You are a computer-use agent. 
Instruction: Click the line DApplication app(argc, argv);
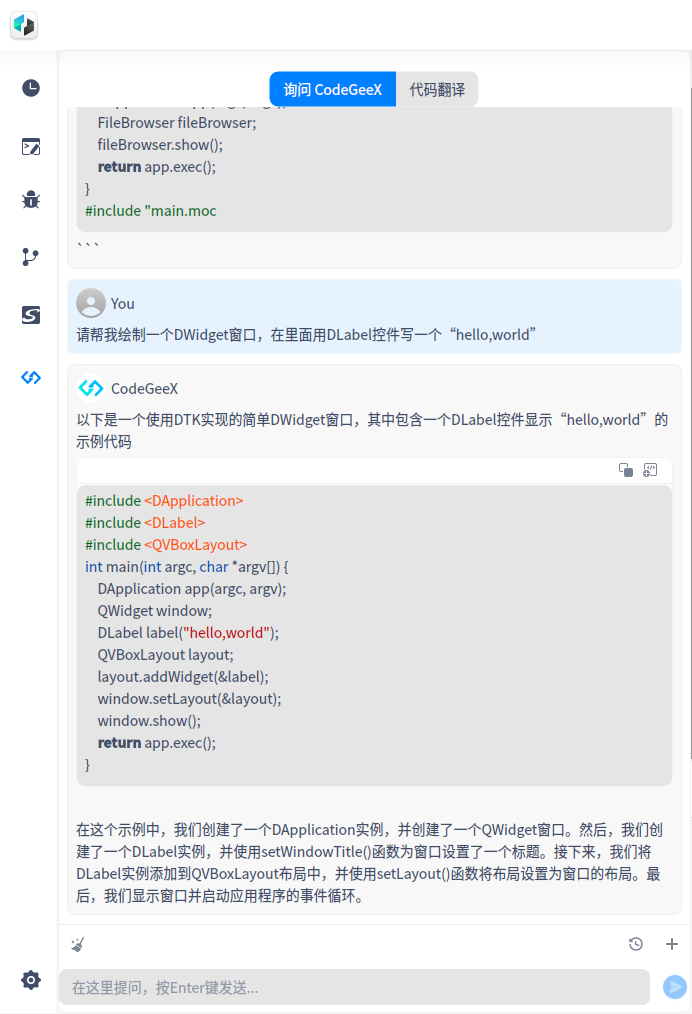pos(192,588)
